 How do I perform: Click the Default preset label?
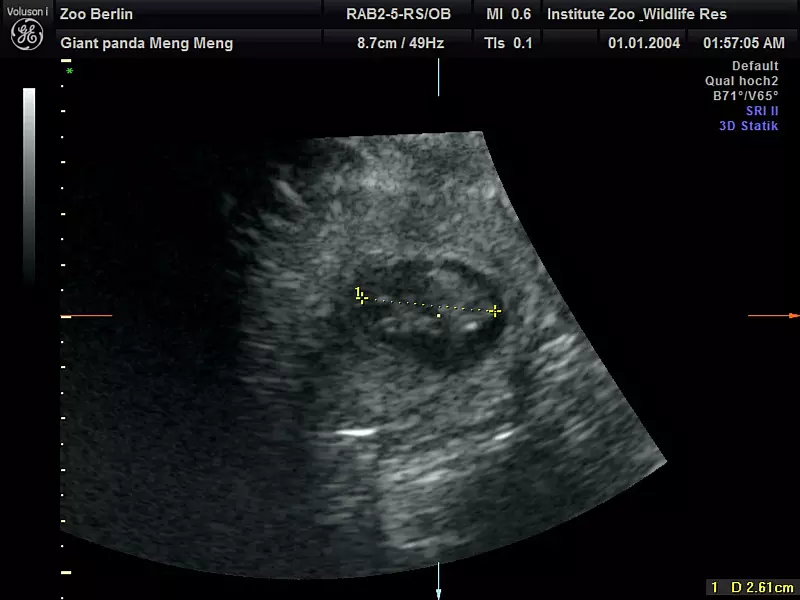pos(755,66)
